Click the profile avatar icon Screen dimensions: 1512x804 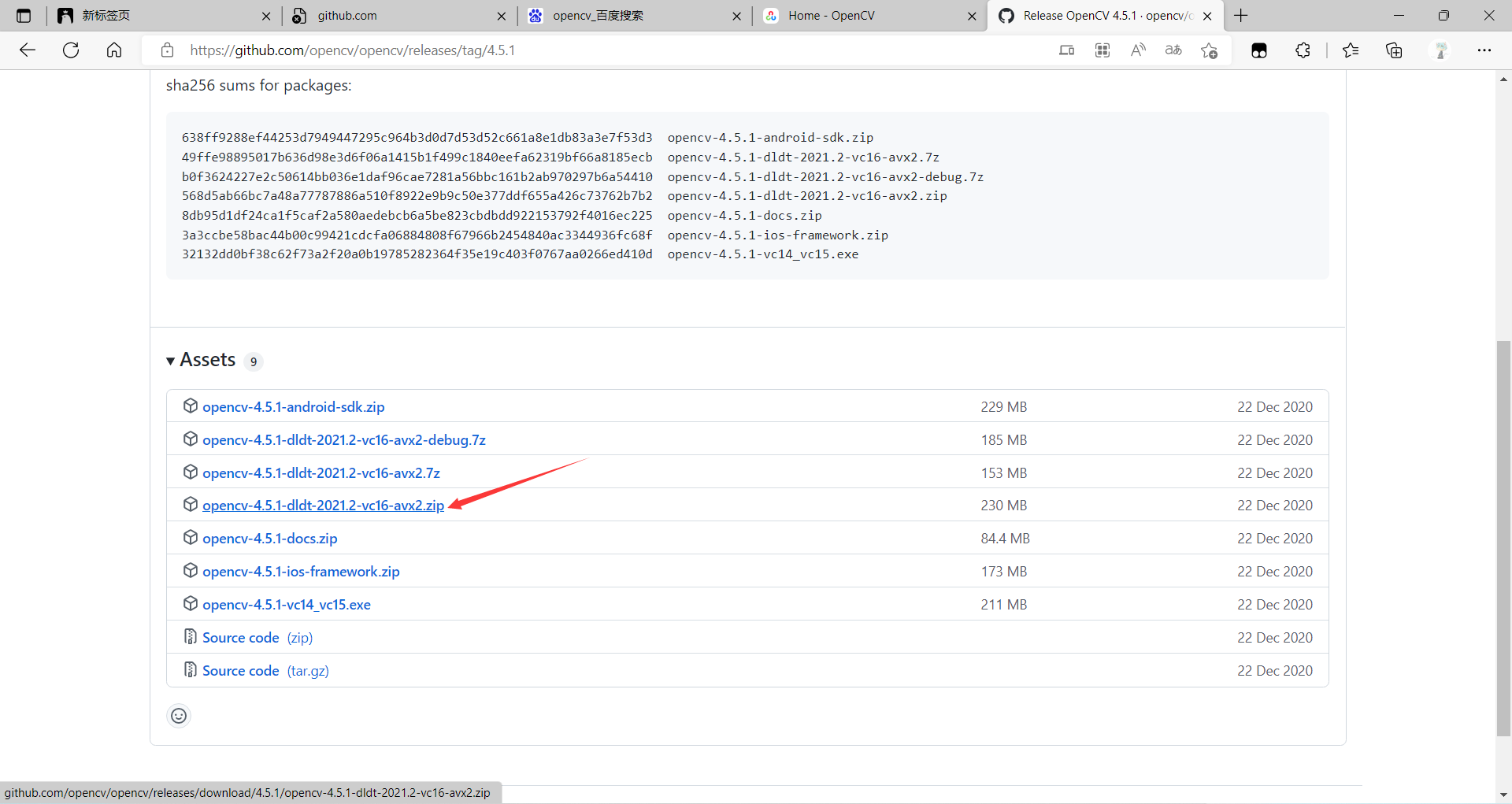tap(1441, 50)
